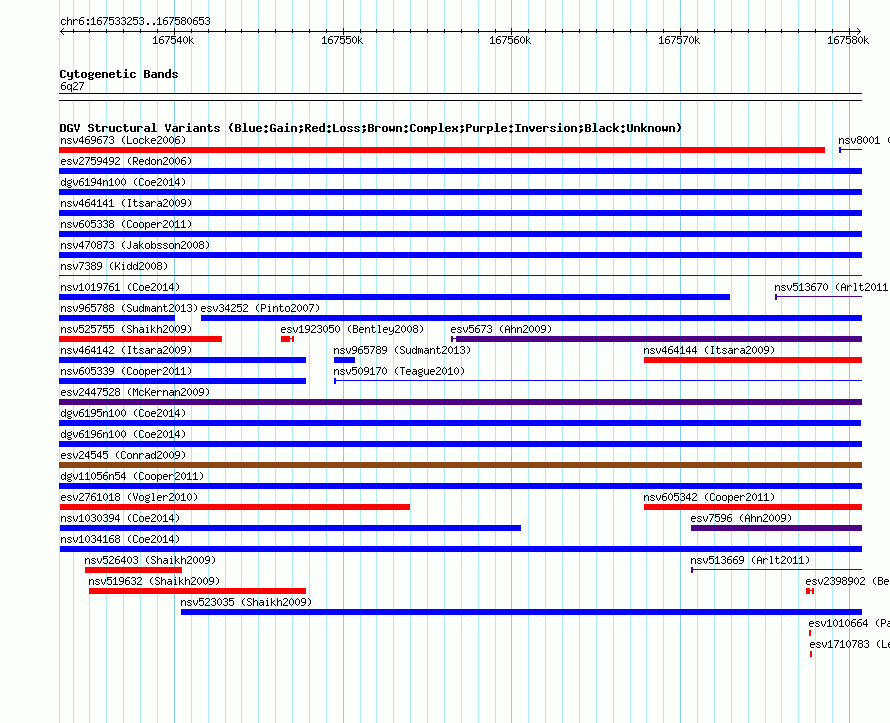Click the esv1010664 variant label
Screen dimensions: 890x723
tap(849, 623)
